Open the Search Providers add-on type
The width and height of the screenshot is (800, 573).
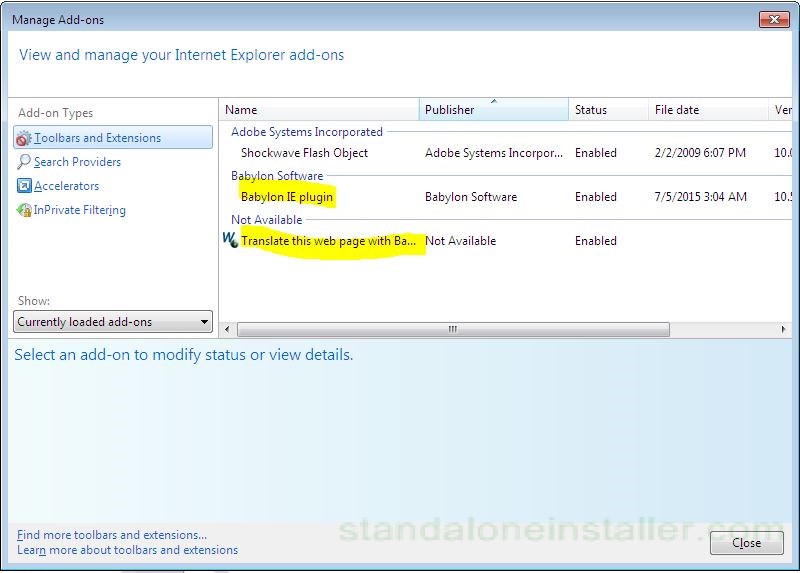click(77, 162)
